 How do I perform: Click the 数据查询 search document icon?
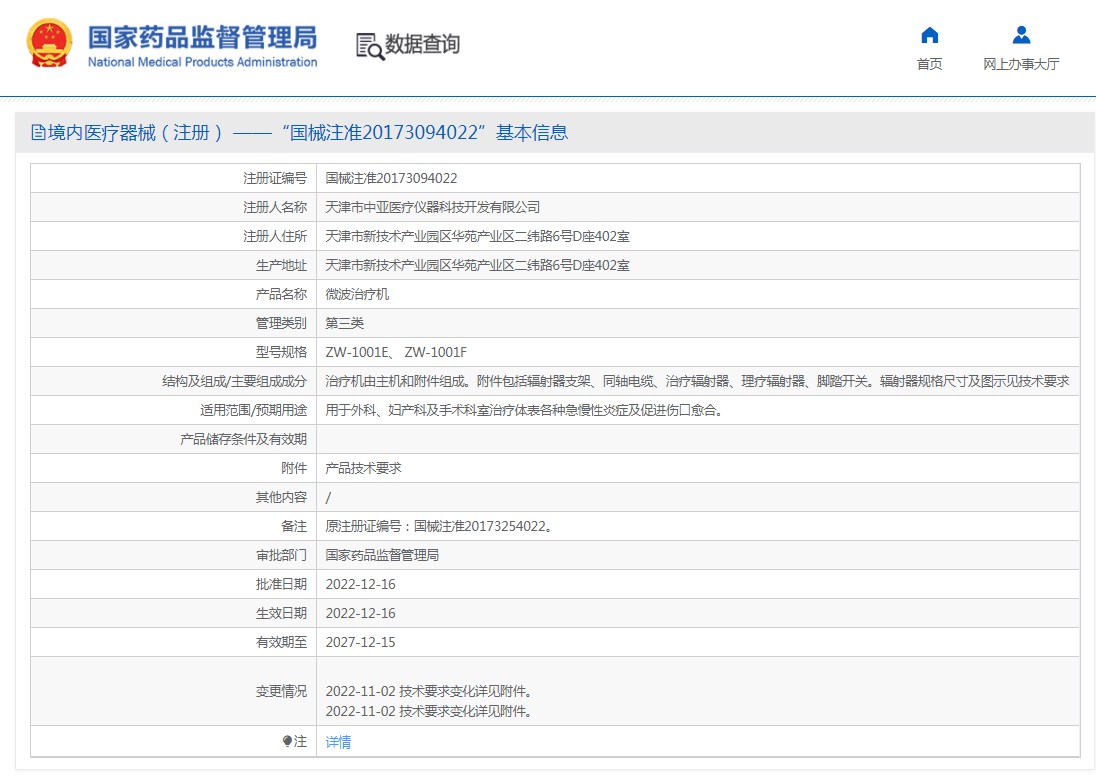click(370, 46)
